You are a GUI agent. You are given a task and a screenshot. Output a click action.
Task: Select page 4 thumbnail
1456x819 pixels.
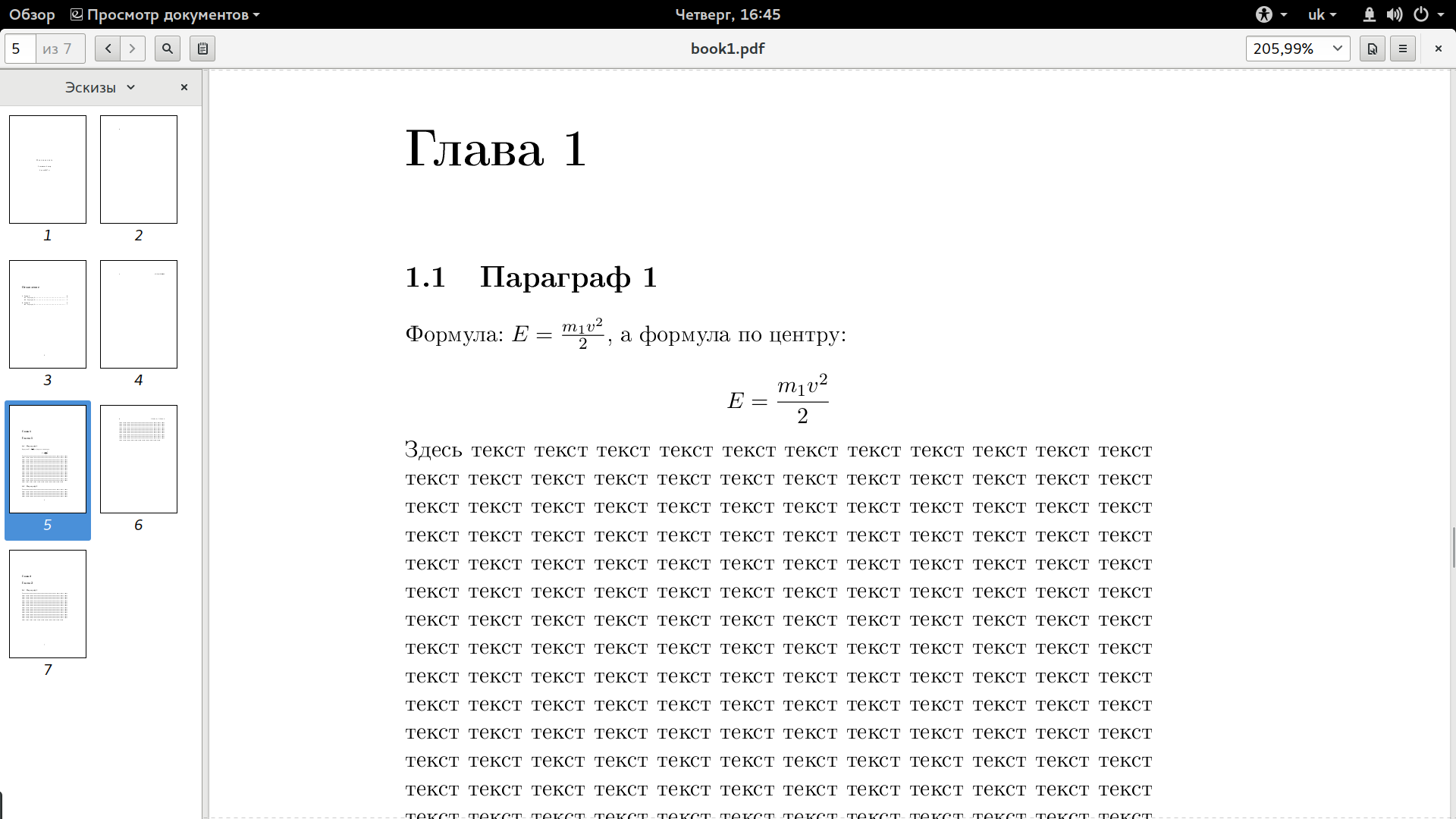pos(139,314)
